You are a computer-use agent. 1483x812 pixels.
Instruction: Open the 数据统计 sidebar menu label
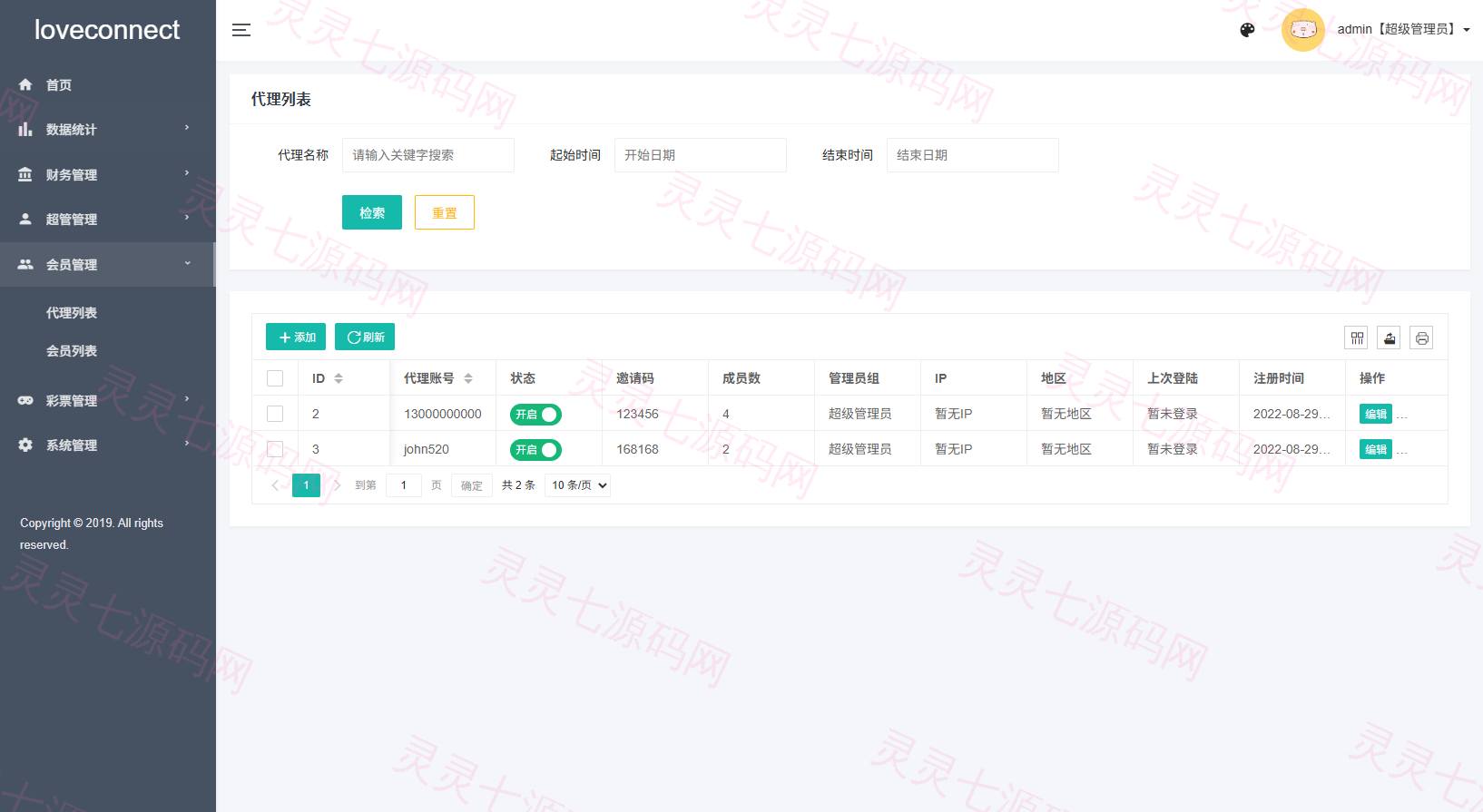point(72,130)
